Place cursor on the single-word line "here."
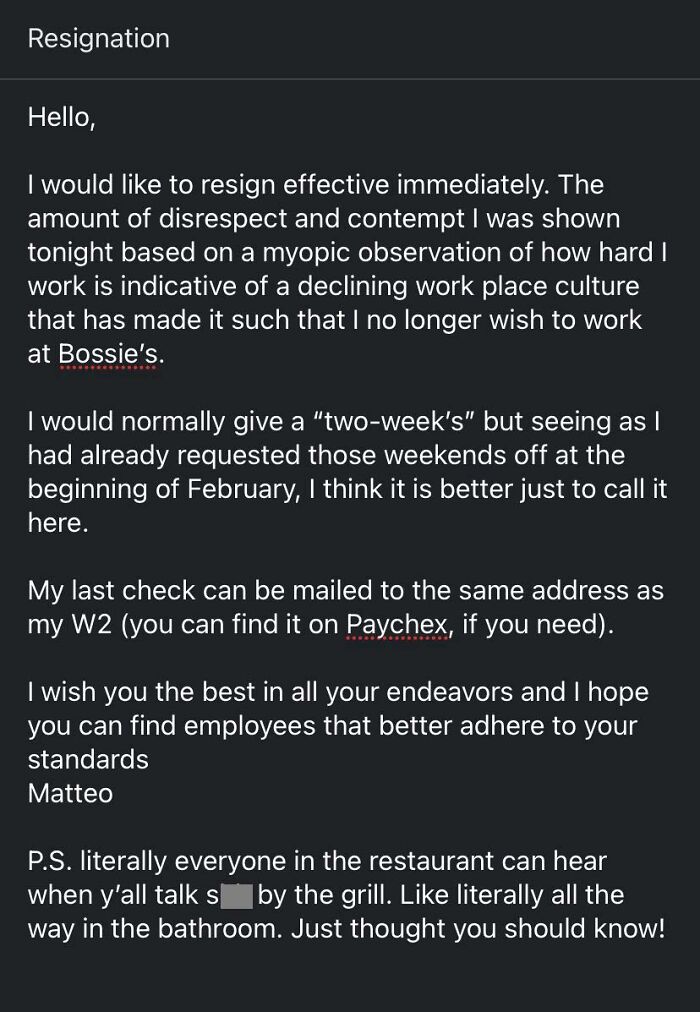700x1012 pixels. tap(58, 523)
